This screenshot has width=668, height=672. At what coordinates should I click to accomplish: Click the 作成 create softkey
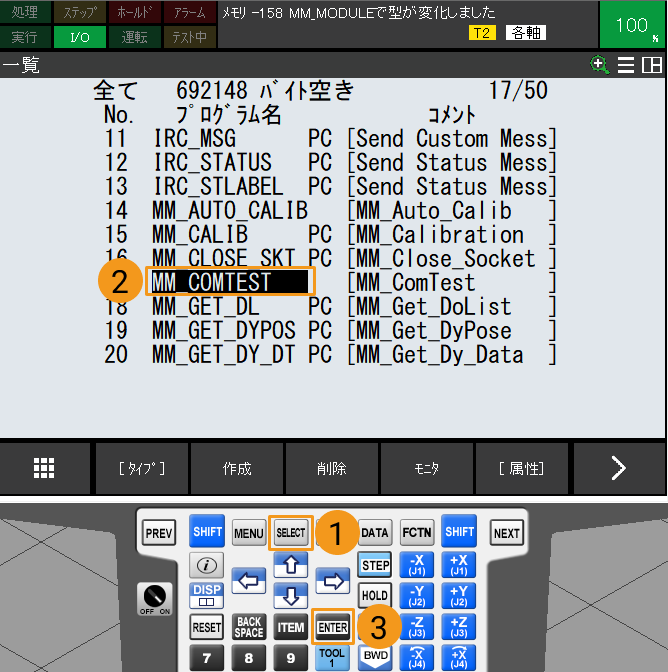tap(237, 468)
